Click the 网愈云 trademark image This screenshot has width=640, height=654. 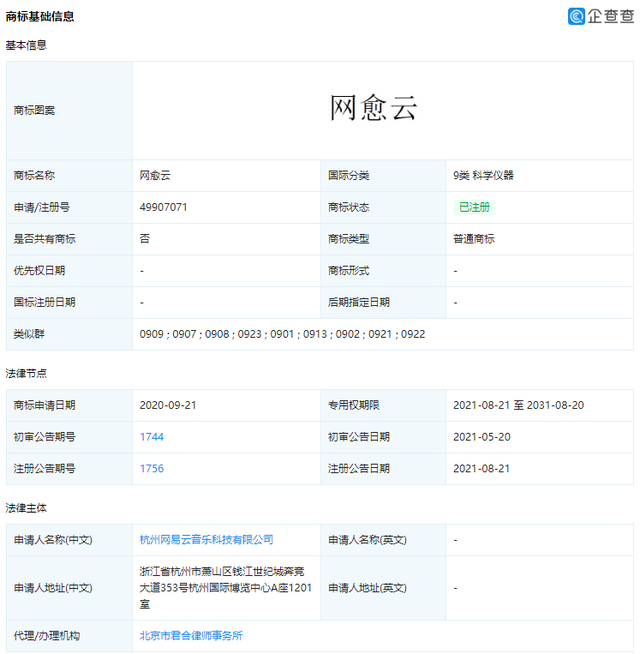[x=373, y=109]
